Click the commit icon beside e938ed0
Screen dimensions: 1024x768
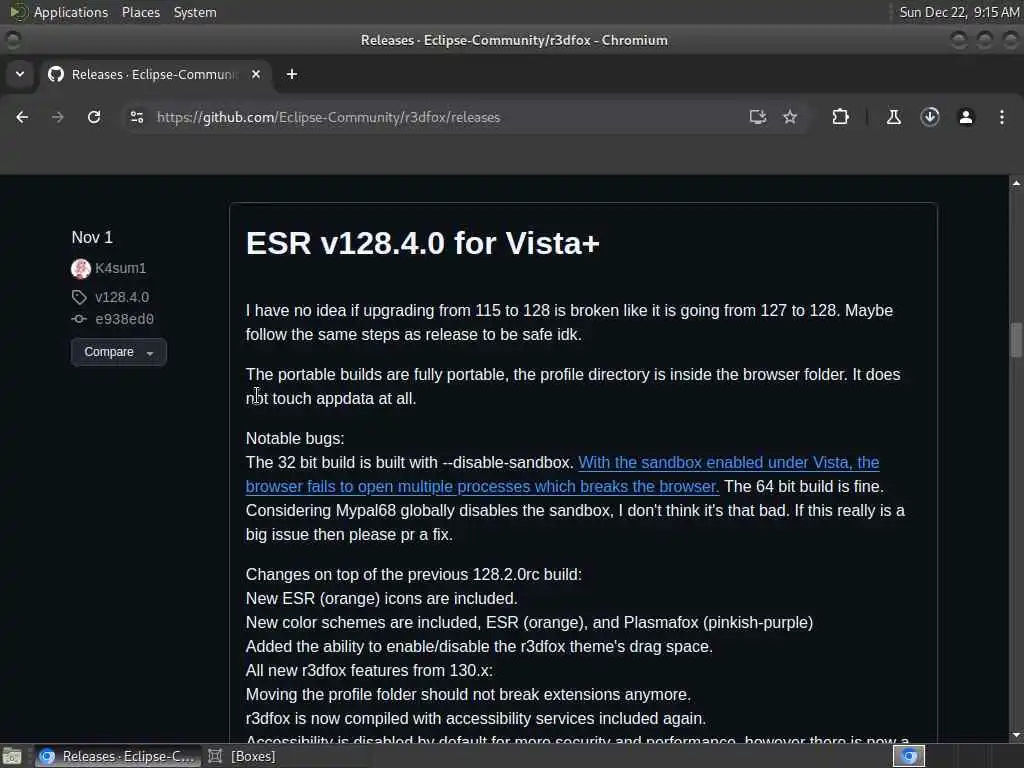point(79,319)
